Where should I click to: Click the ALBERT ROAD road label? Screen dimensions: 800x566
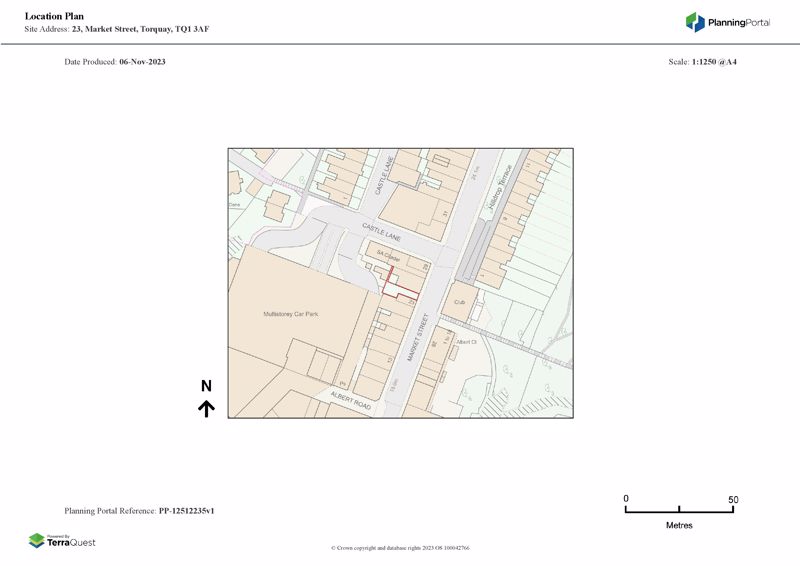pyautogui.click(x=351, y=401)
